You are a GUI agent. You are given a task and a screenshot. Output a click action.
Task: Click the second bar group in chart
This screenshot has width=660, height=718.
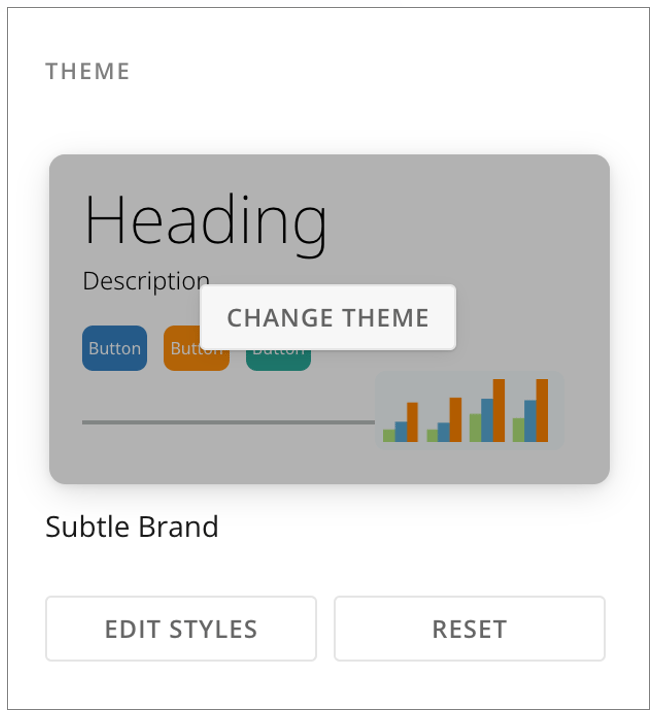444,420
